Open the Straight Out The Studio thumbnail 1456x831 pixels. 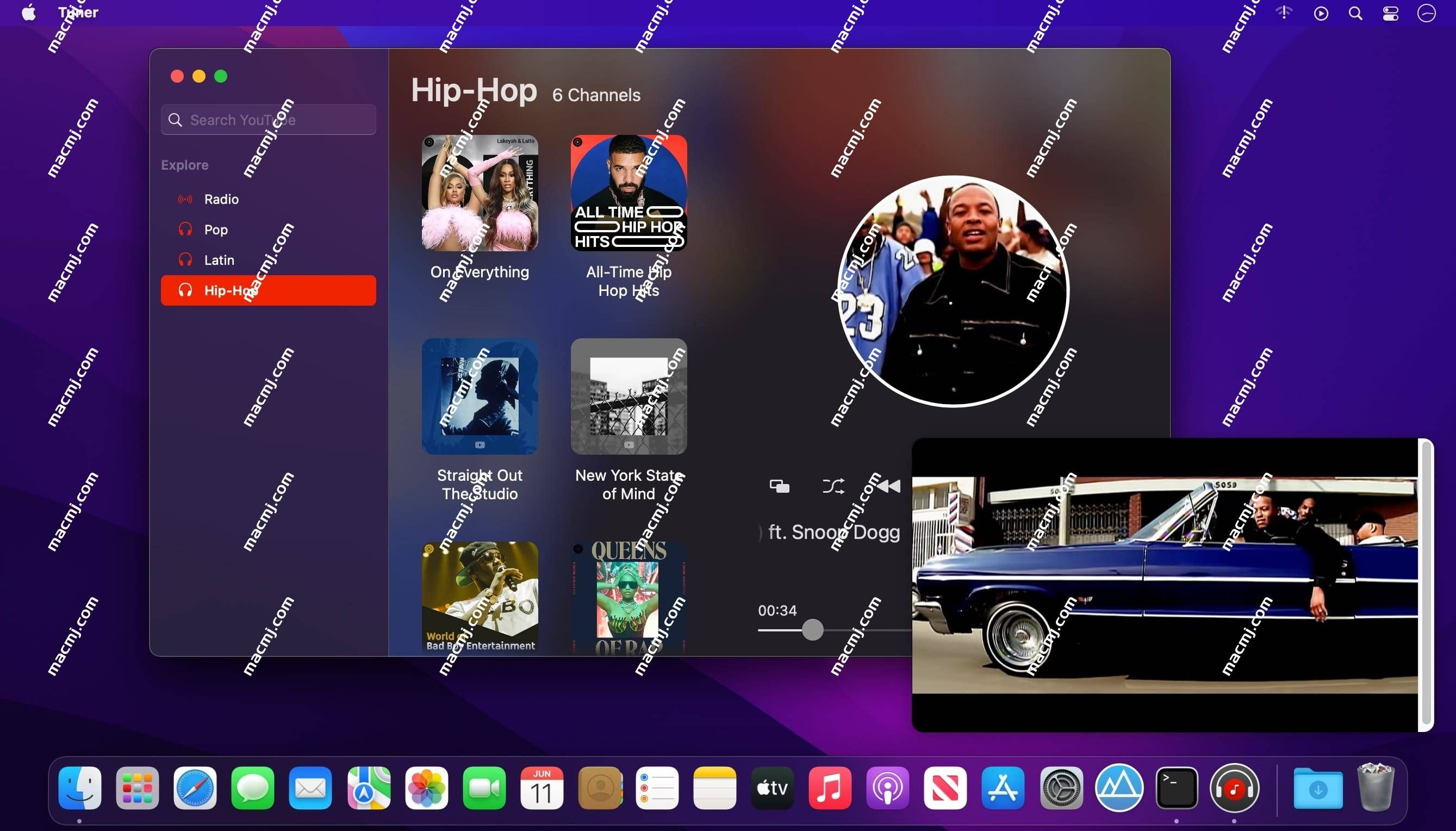[480, 396]
